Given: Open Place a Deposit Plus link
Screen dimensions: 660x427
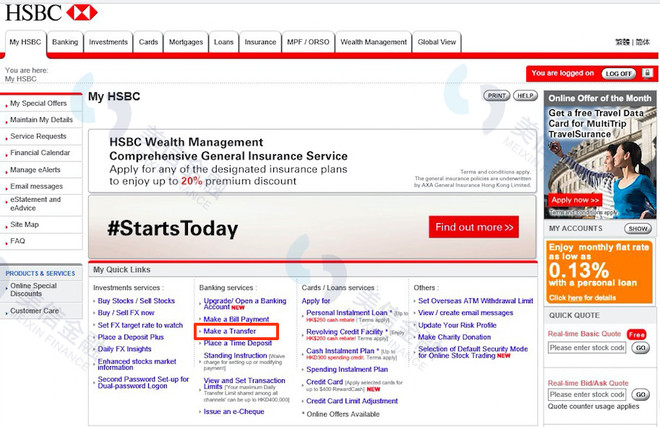Looking at the screenshot, I should click(130, 337).
